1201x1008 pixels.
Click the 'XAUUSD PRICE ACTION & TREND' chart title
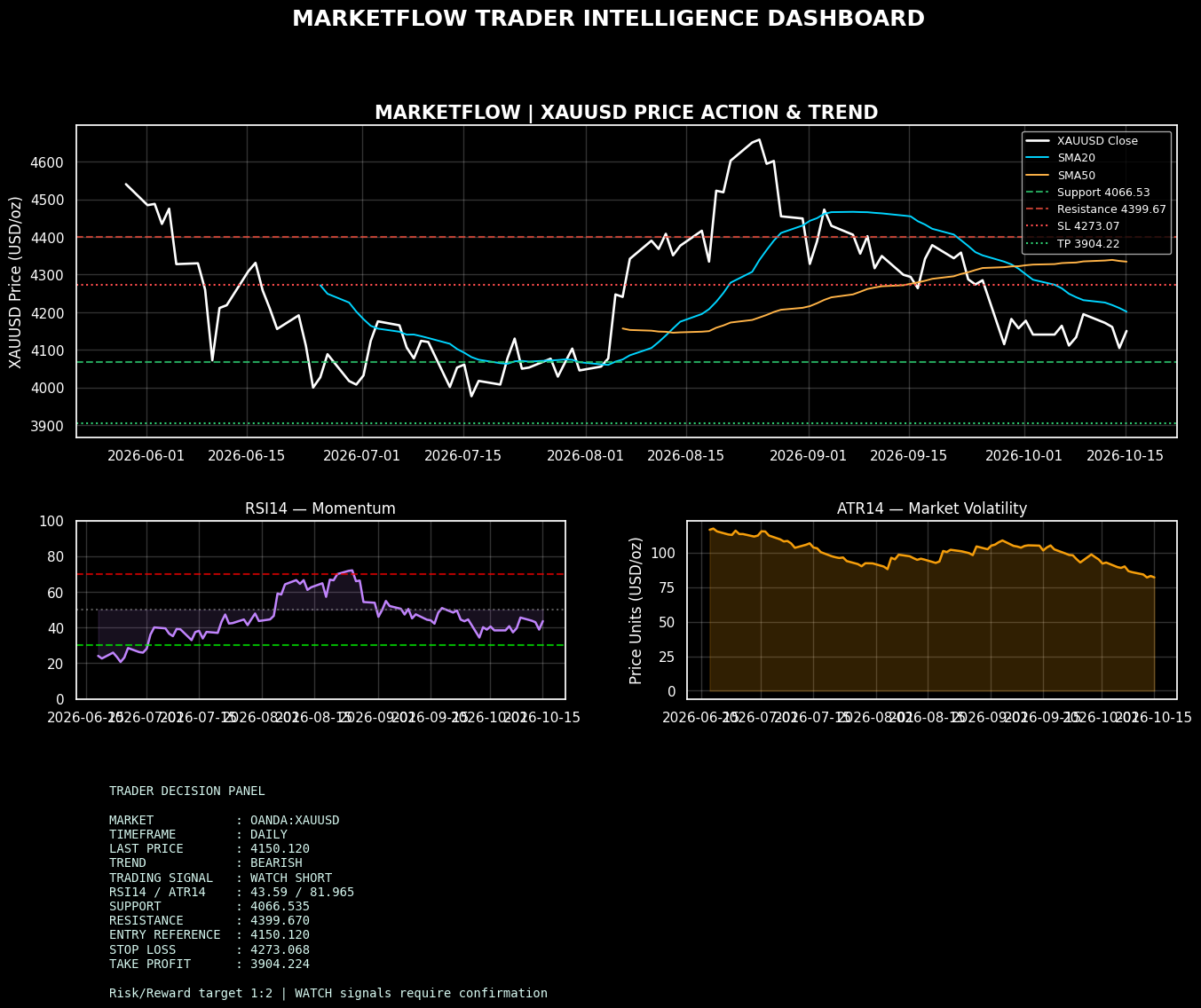[626, 113]
